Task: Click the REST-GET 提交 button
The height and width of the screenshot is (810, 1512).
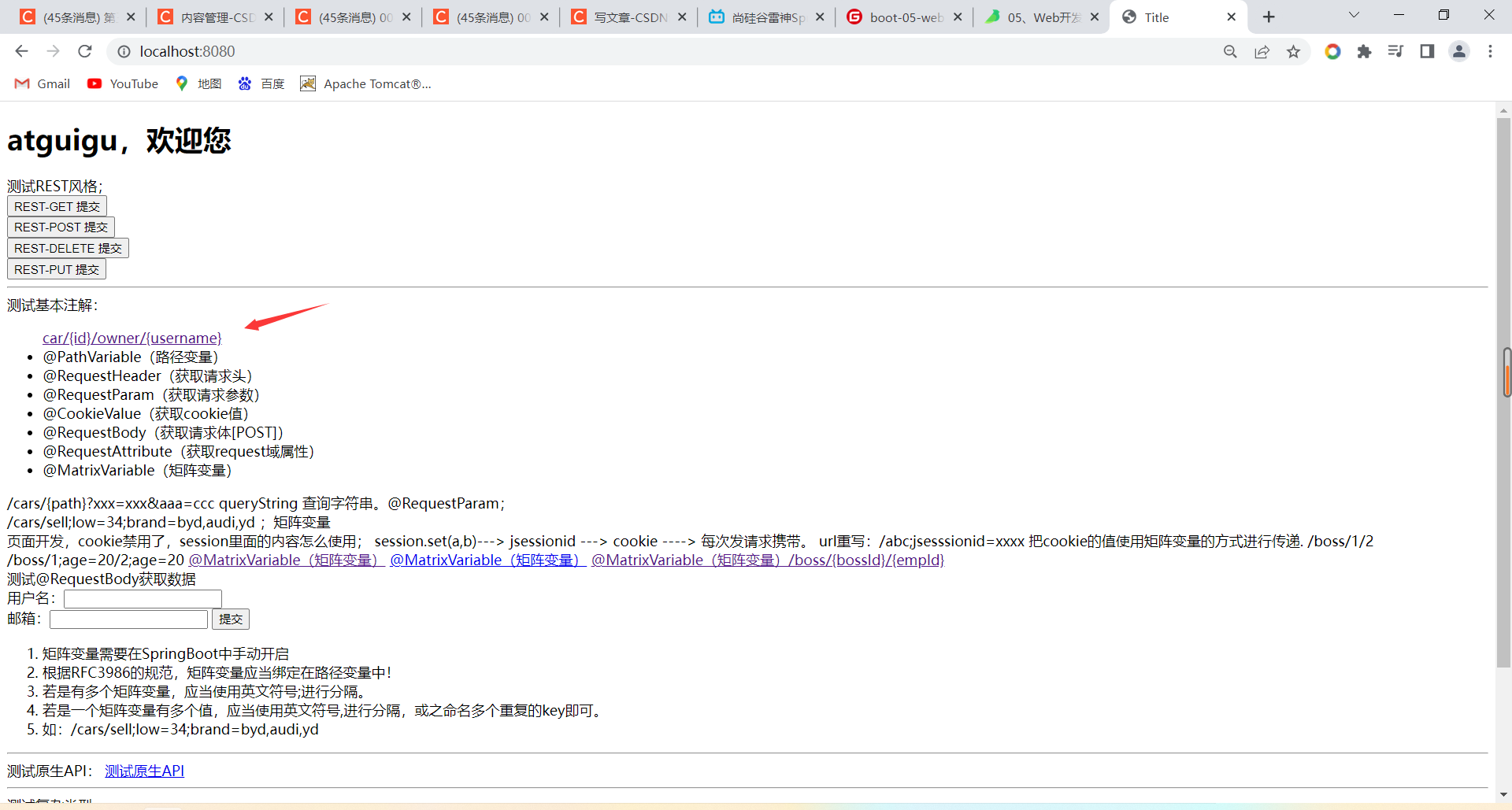Action: click(x=56, y=206)
